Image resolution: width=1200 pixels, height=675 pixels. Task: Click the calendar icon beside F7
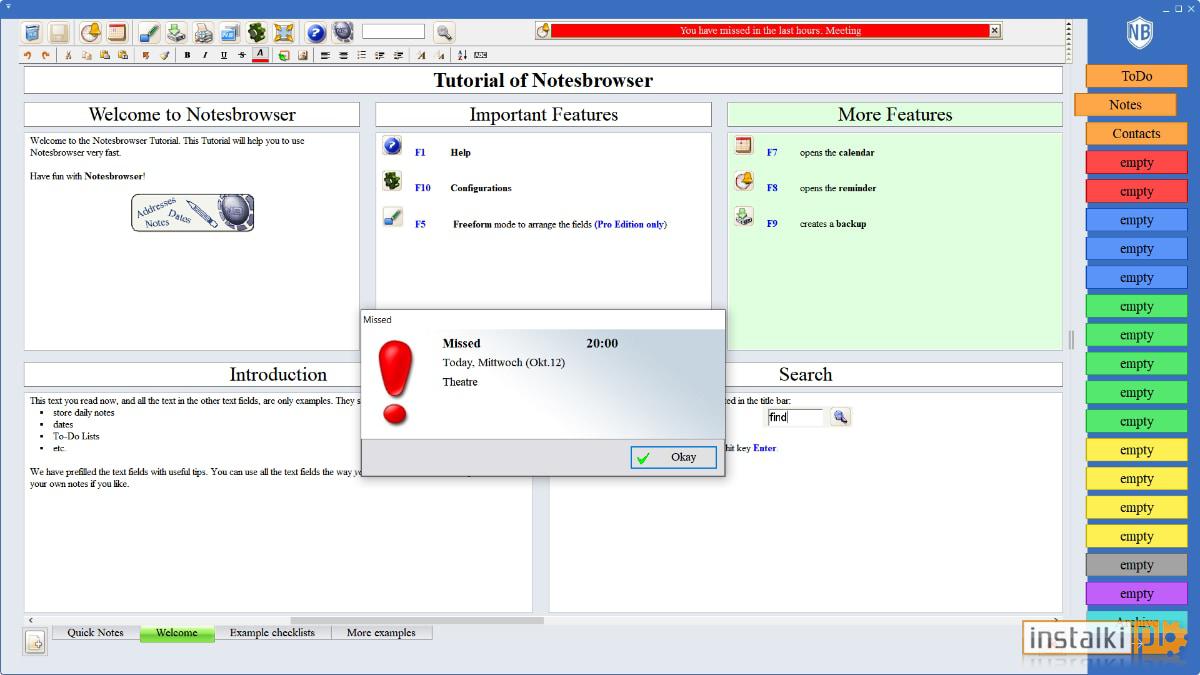tap(743, 146)
